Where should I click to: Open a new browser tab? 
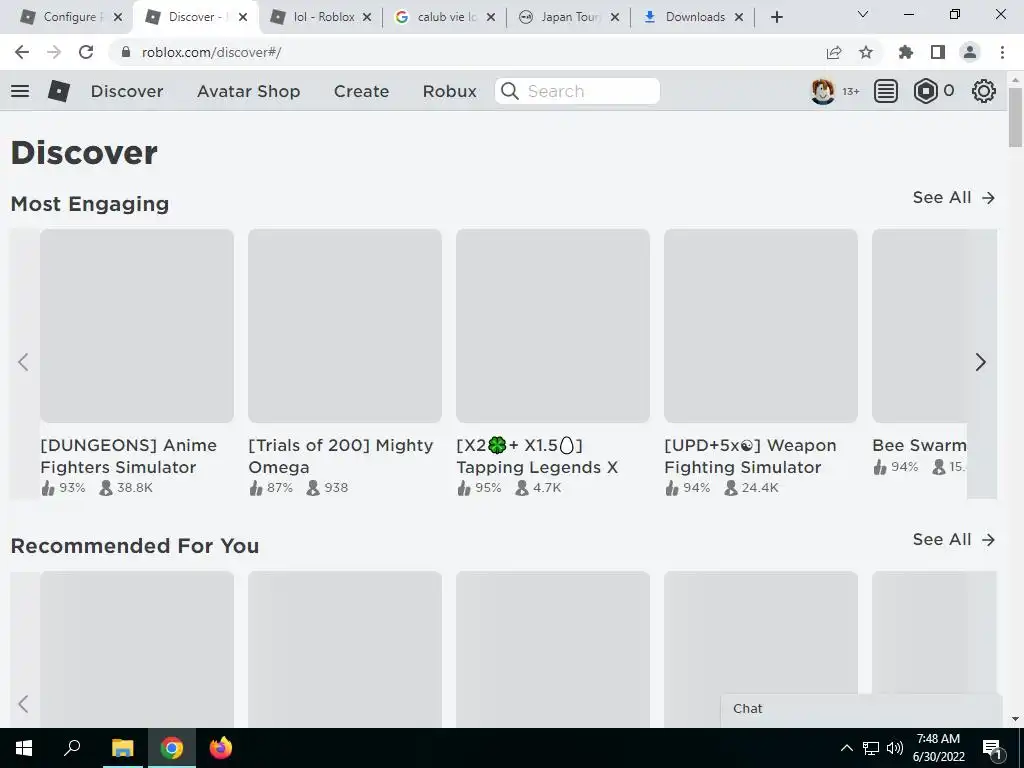(776, 17)
